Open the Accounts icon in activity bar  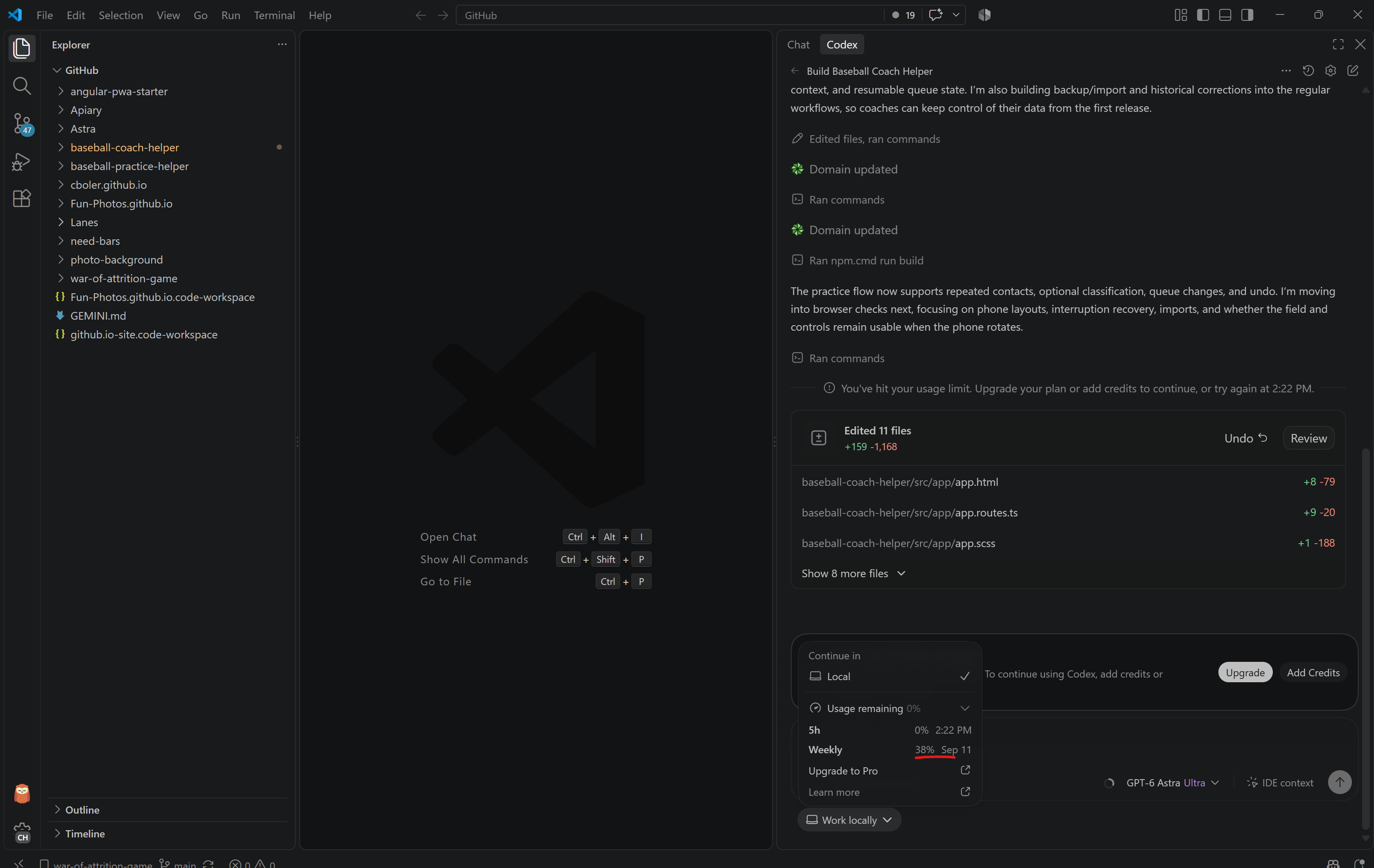click(22, 793)
